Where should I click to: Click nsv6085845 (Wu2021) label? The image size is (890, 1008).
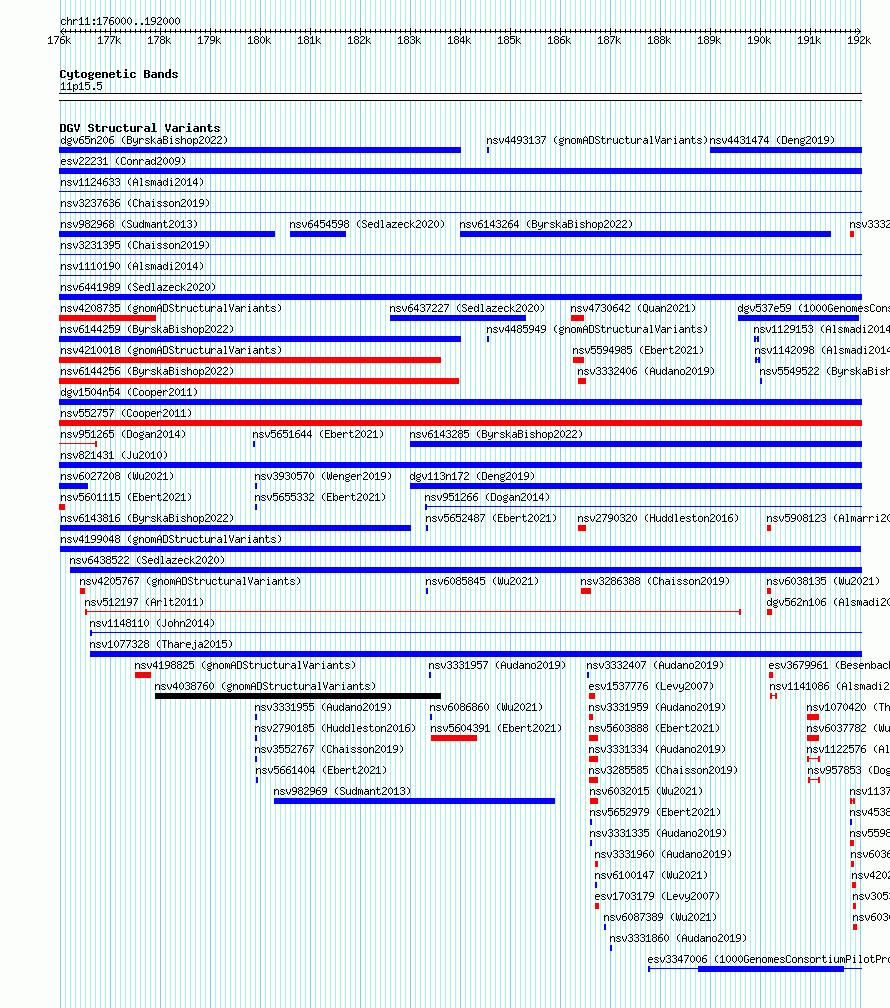[482, 581]
